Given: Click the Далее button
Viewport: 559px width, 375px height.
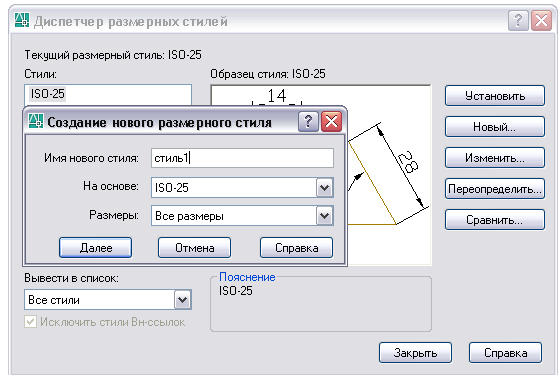Looking at the screenshot, I should tap(96, 247).
